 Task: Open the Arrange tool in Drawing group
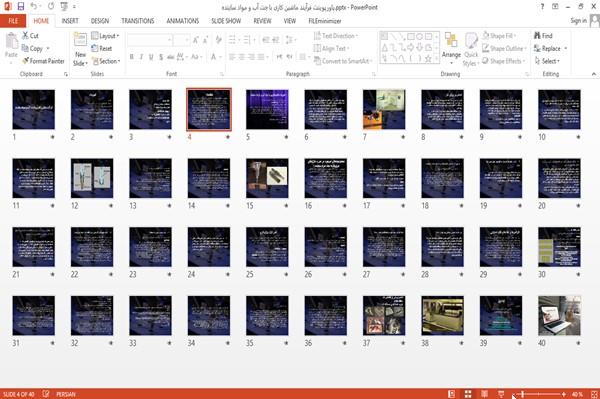coord(451,49)
